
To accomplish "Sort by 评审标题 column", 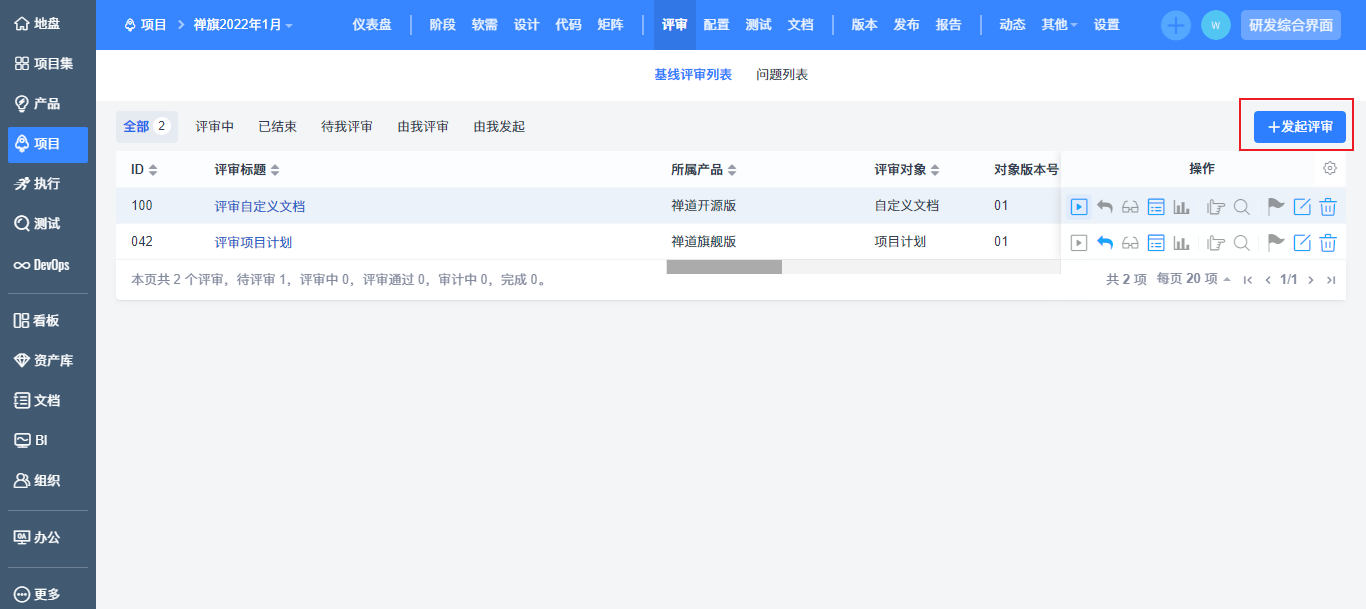I will coord(247,170).
